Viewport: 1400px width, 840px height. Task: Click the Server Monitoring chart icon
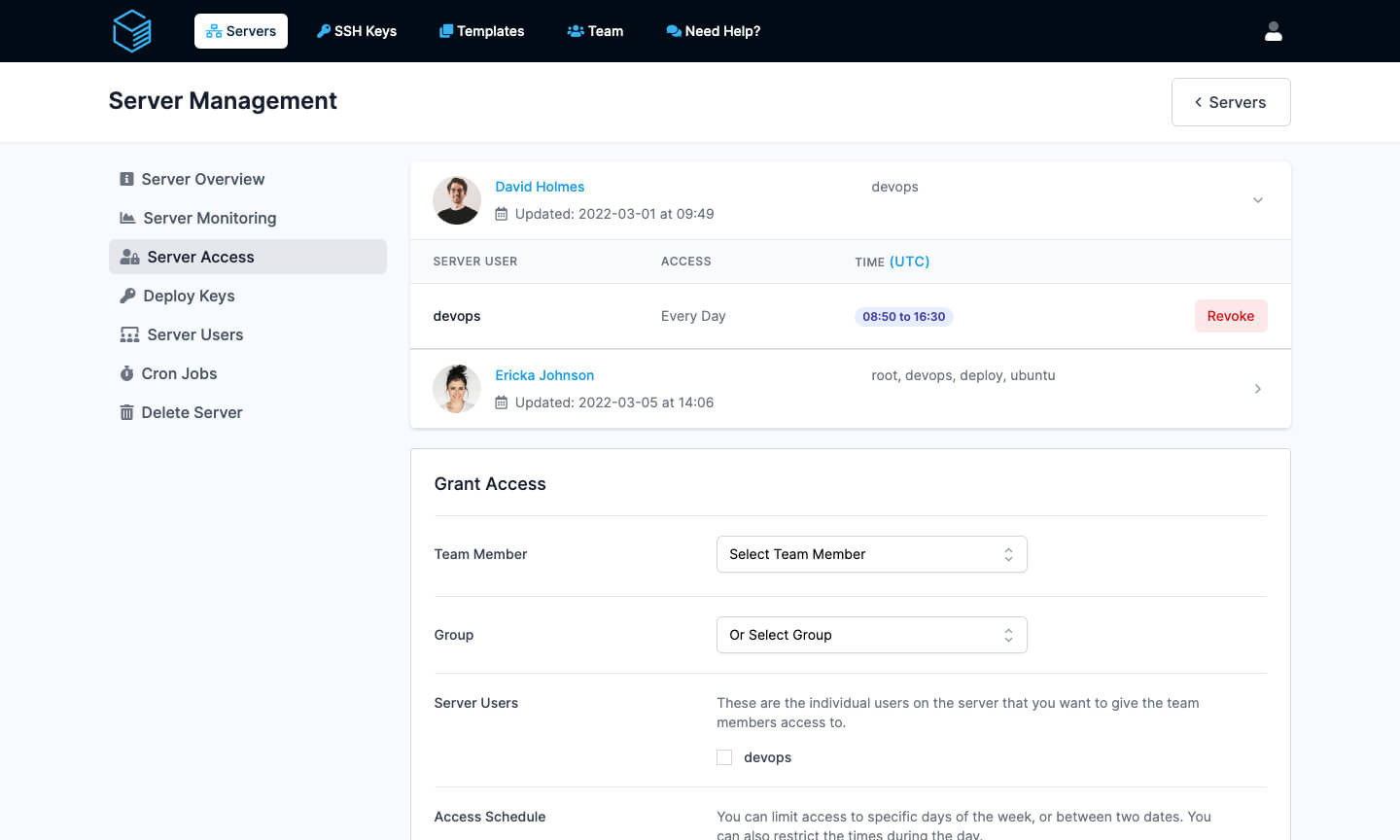(x=127, y=218)
